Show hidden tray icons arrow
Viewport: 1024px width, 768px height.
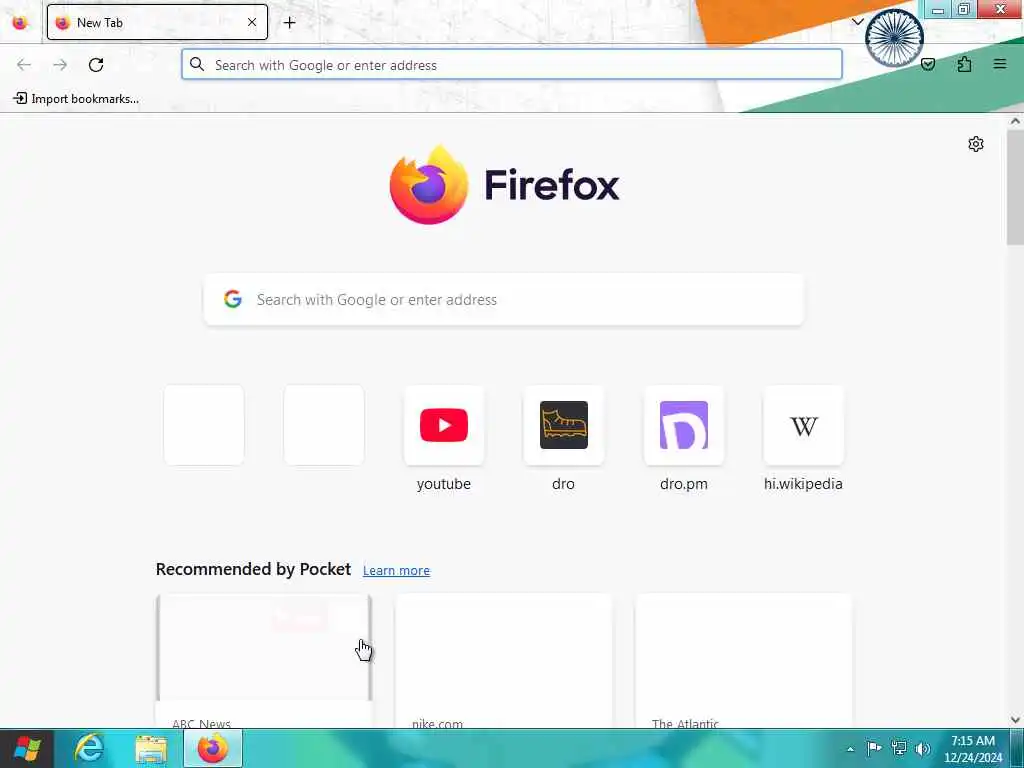(x=850, y=749)
